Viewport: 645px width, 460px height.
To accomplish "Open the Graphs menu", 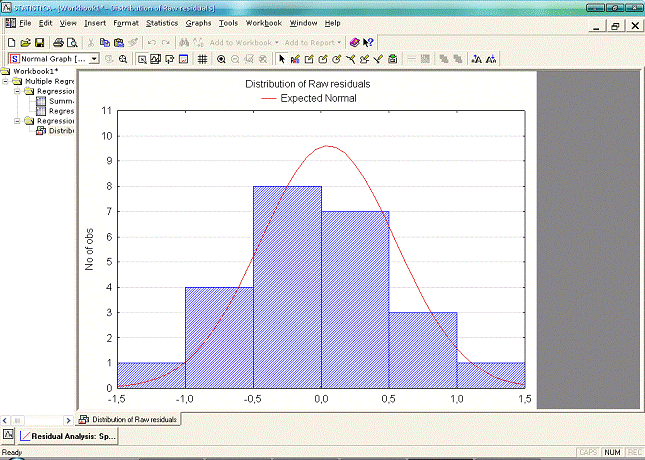I will [x=198, y=22].
